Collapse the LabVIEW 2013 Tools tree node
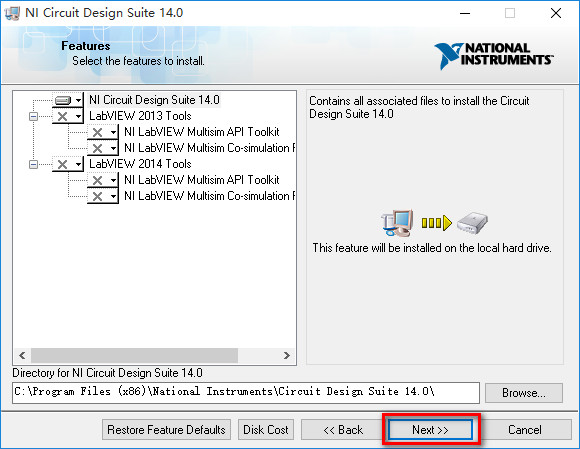The width and height of the screenshot is (580, 449). [33, 117]
